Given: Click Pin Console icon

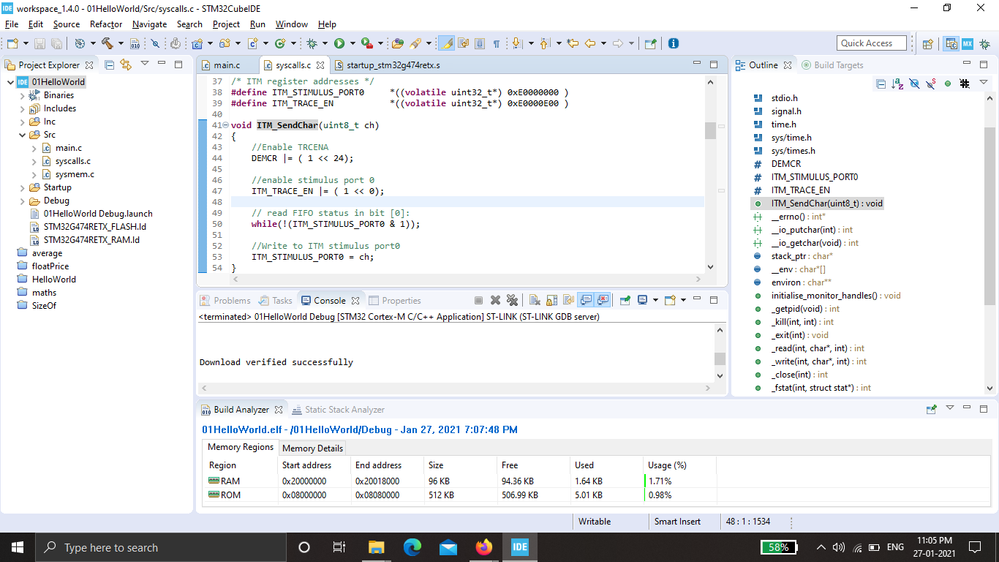Looking at the screenshot, I should click(x=625, y=300).
